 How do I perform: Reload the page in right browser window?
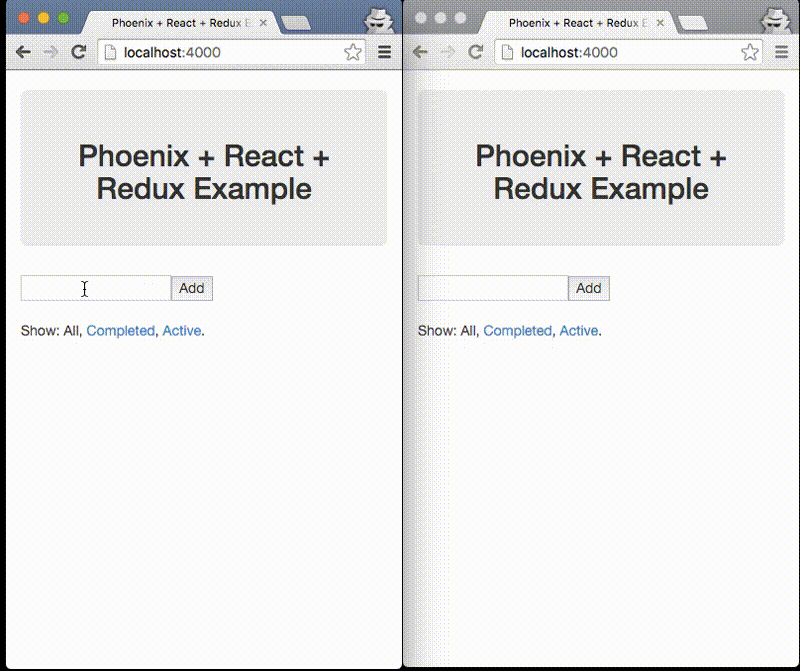(476, 52)
